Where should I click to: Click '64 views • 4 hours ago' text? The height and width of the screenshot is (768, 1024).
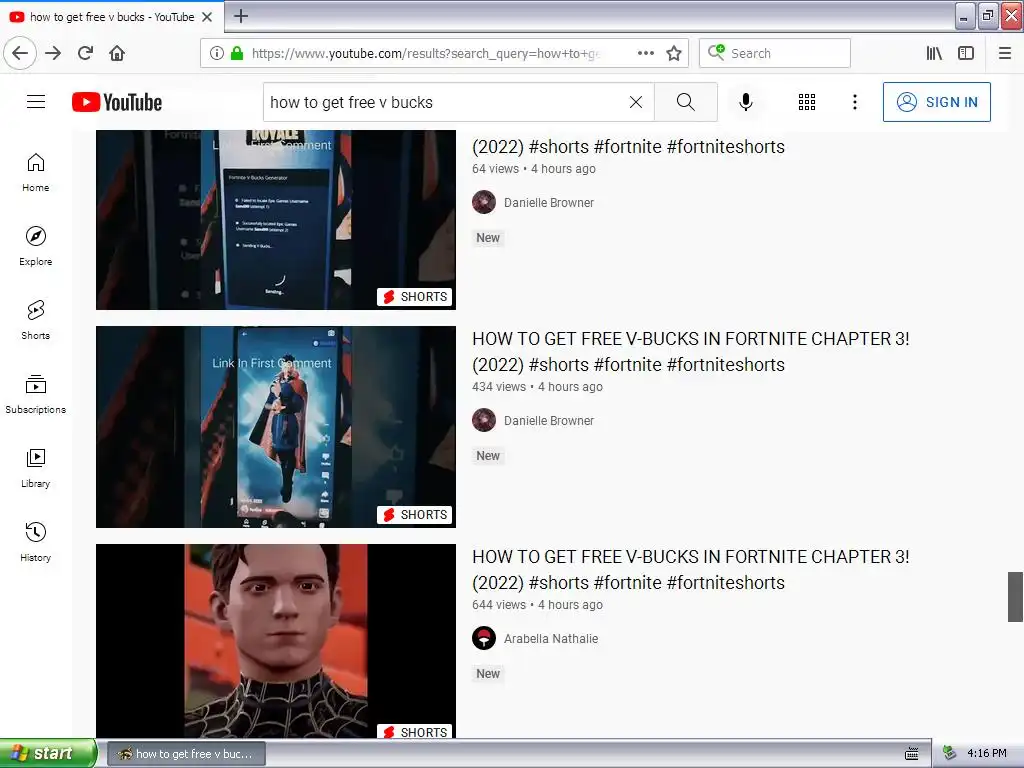(534, 168)
